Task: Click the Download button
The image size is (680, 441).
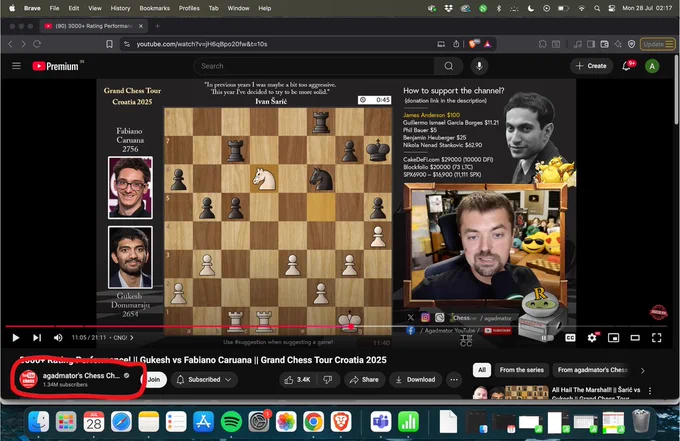Action: coord(415,379)
